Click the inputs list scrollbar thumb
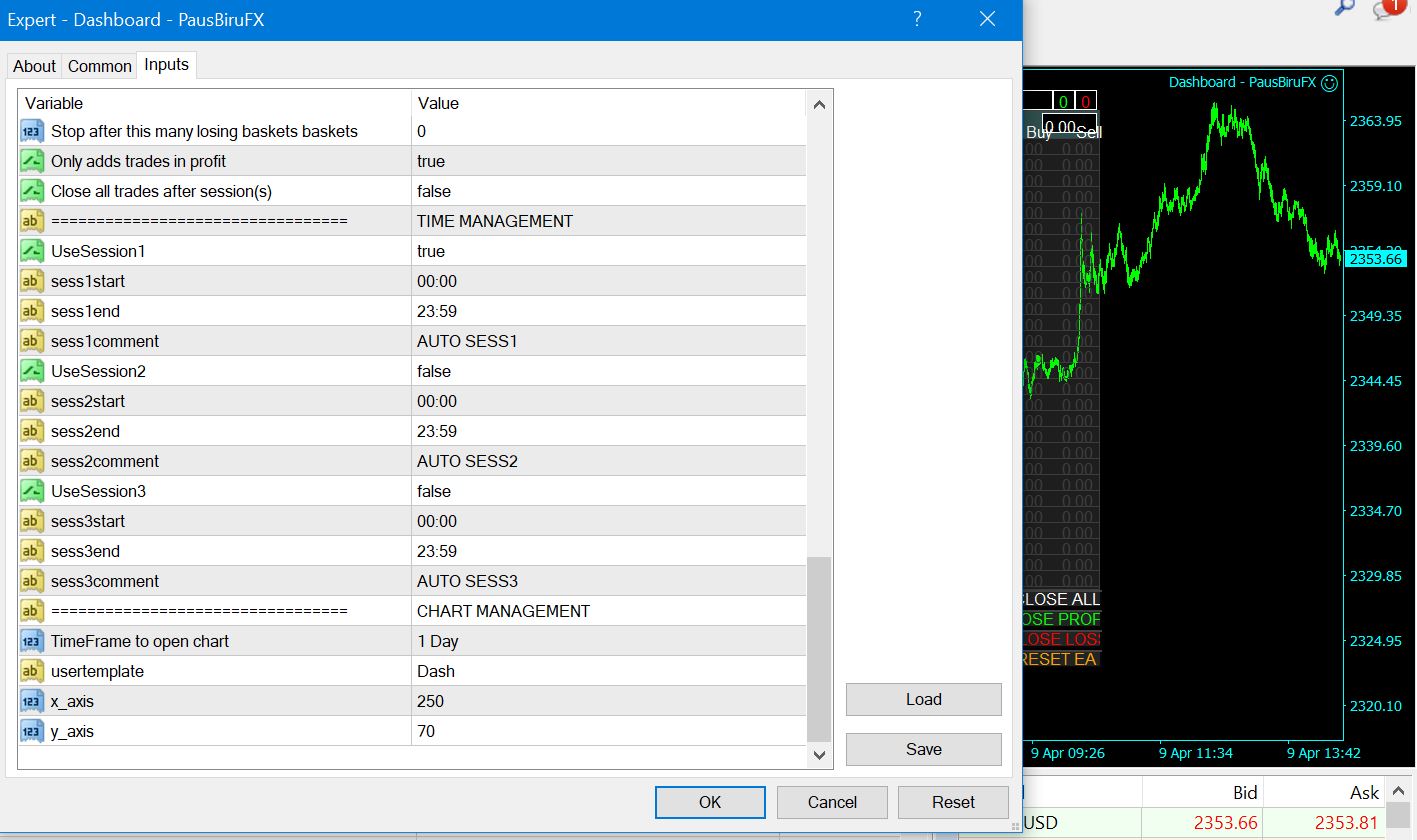This screenshot has width=1417, height=840. (x=818, y=648)
